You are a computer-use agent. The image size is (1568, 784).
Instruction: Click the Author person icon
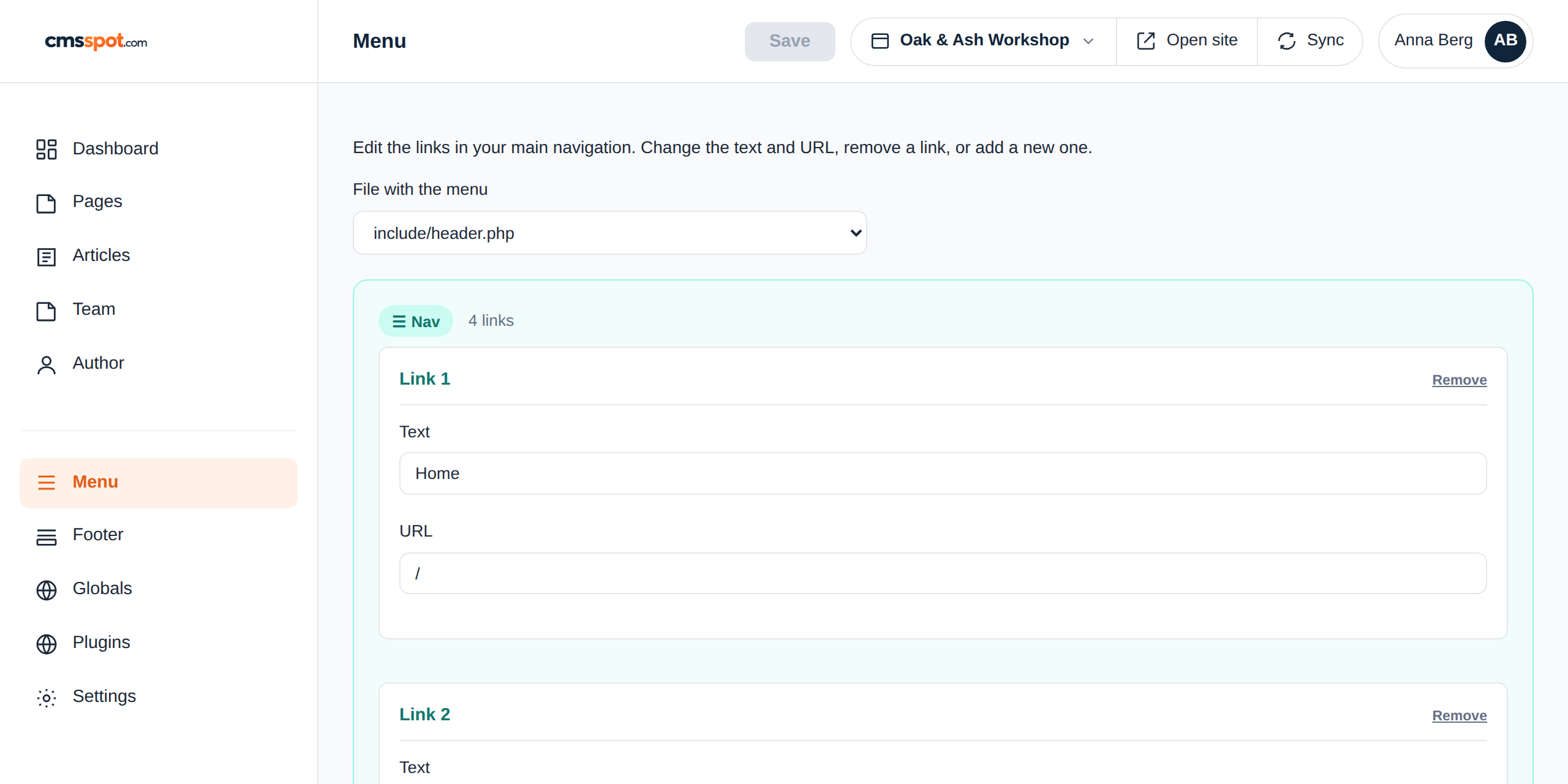[x=46, y=364]
